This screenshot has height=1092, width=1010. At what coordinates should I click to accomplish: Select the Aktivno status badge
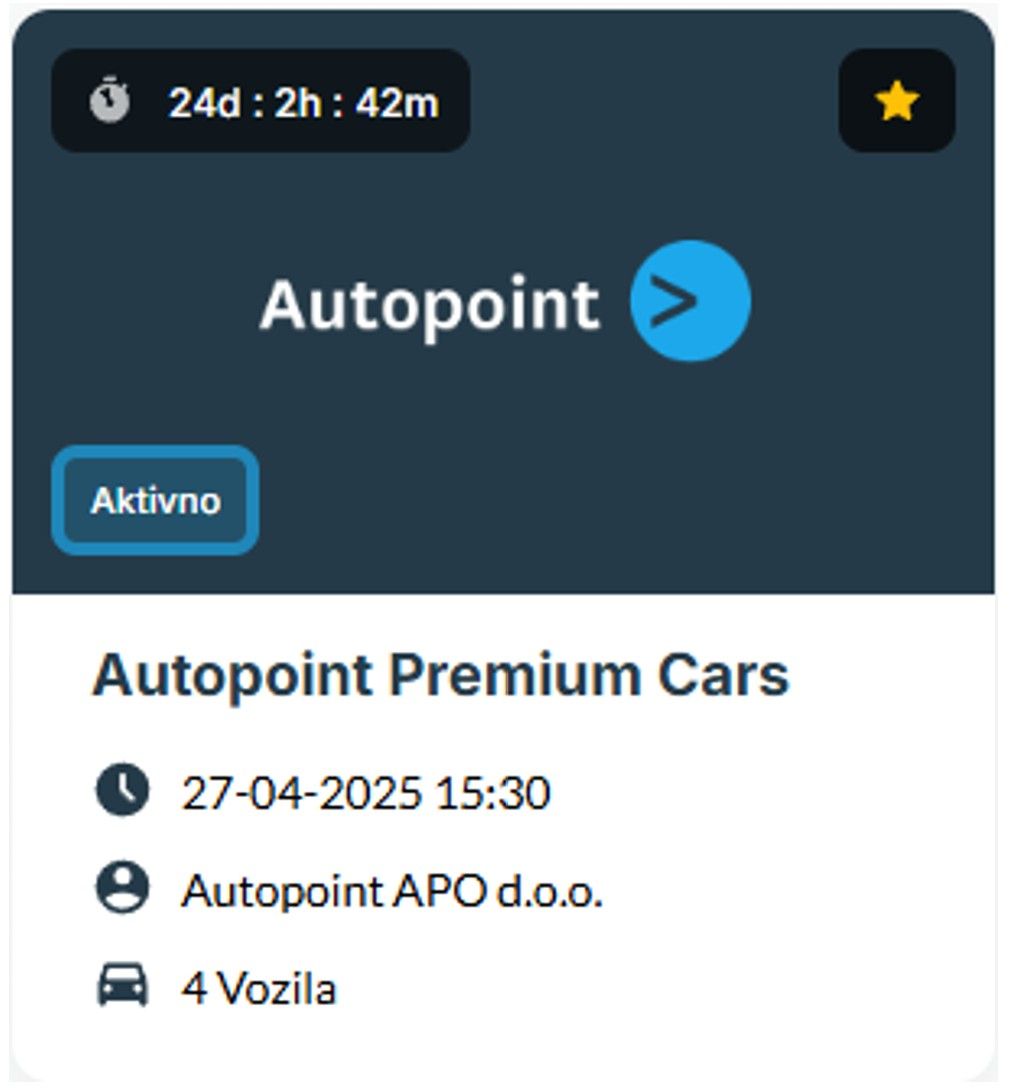pos(155,500)
